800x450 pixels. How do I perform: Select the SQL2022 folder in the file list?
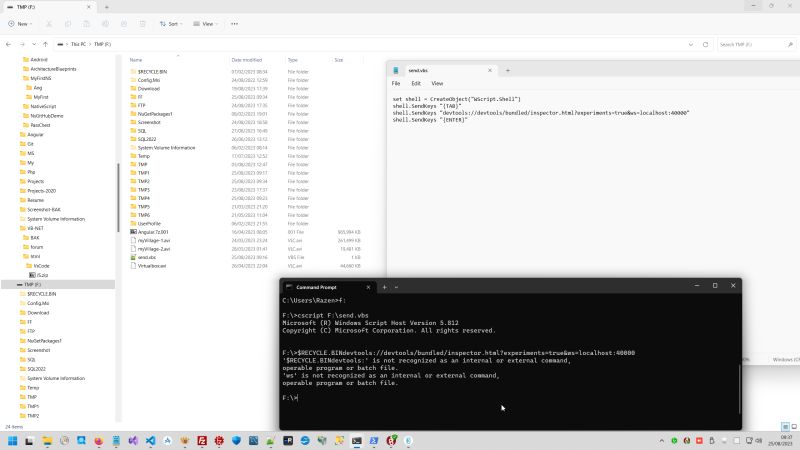pyautogui.click(x=147, y=139)
